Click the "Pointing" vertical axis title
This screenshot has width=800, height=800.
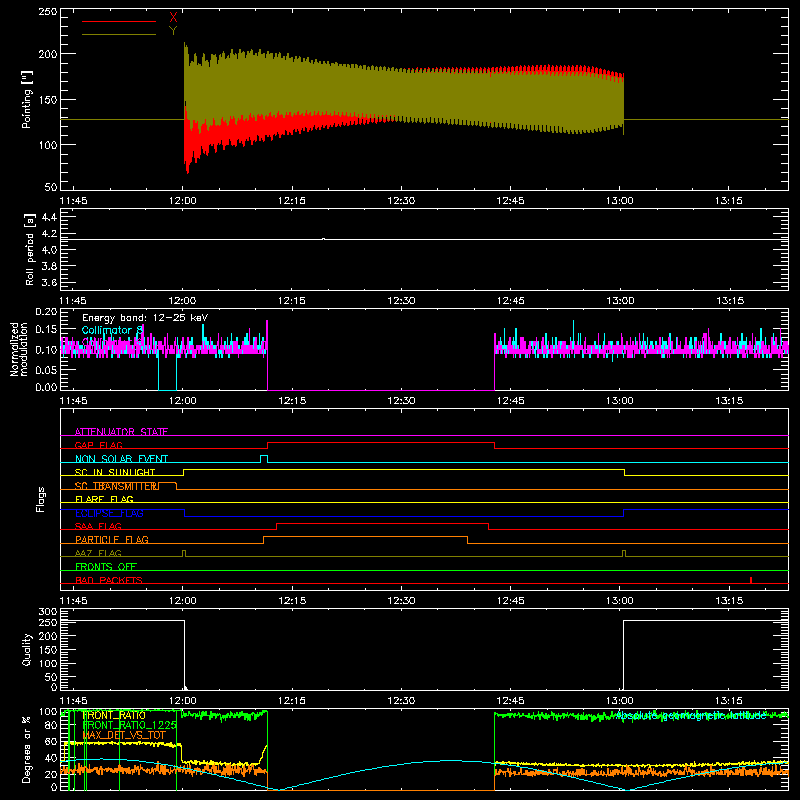point(27,99)
